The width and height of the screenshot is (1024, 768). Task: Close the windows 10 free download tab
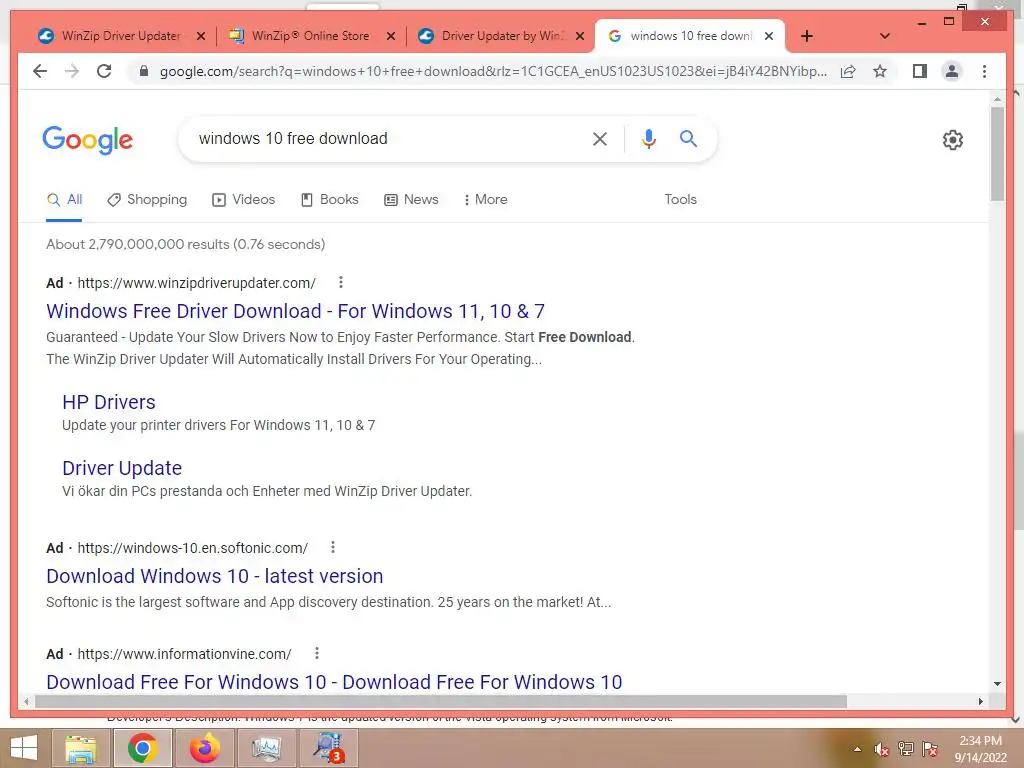coord(769,36)
